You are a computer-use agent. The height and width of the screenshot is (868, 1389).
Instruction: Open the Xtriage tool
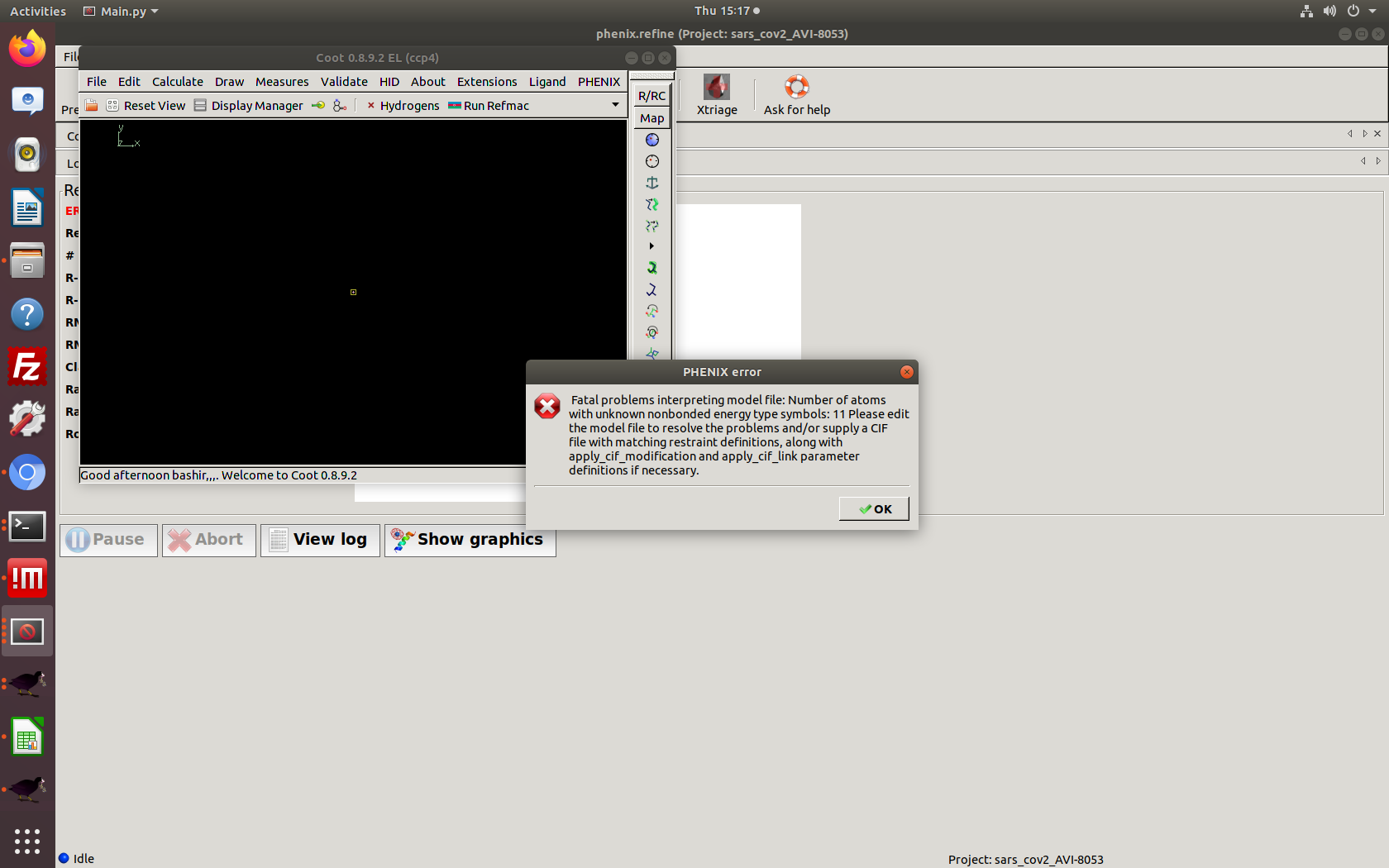[716, 95]
